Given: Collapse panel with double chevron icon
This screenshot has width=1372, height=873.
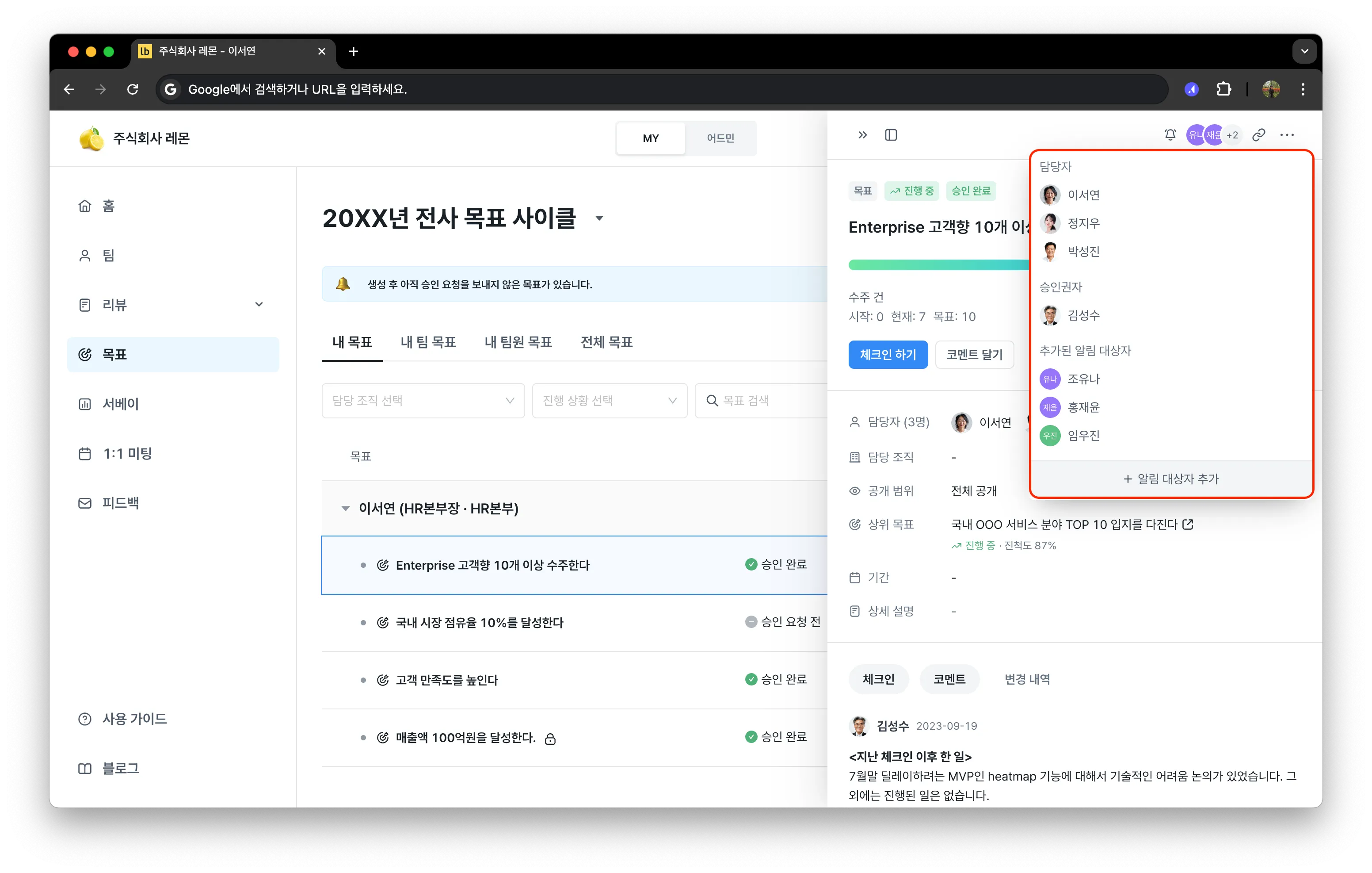Looking at the screenshot, I should (x=862, y=135).
